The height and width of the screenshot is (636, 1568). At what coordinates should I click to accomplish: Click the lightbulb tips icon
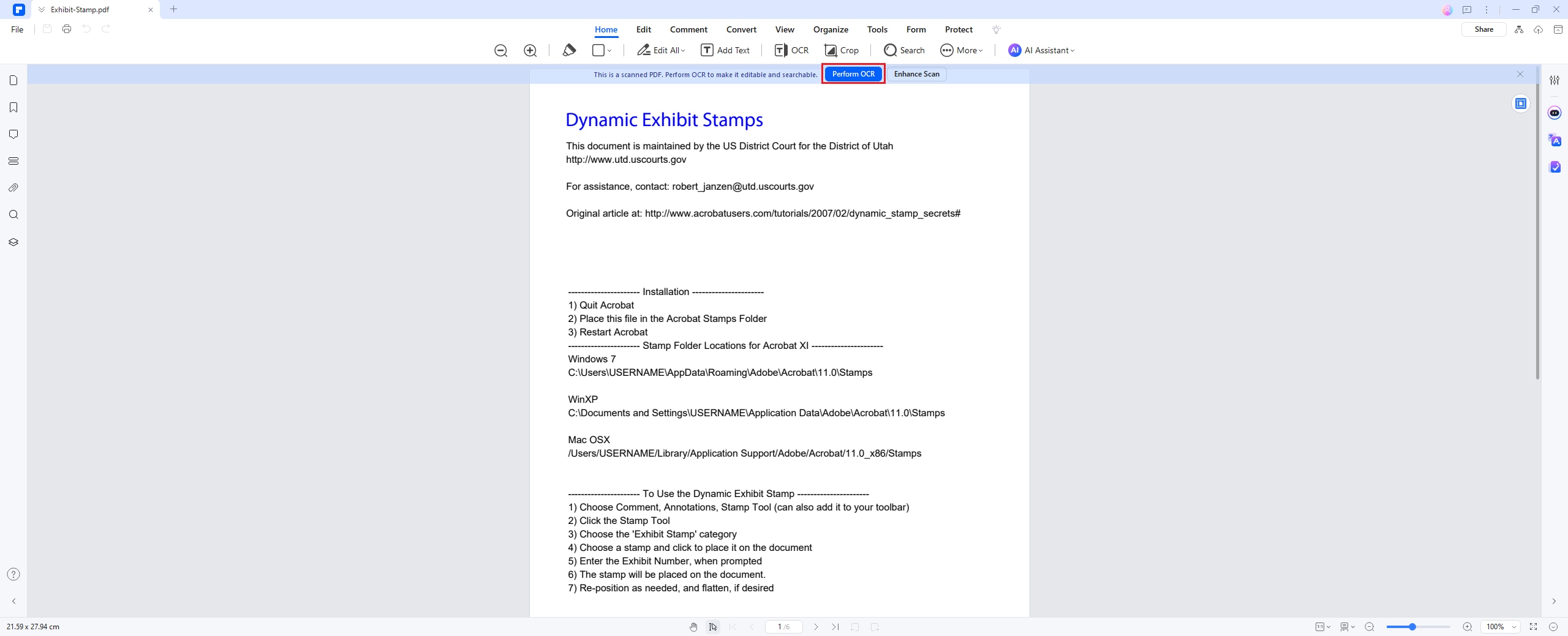click(x=996, y=29)
